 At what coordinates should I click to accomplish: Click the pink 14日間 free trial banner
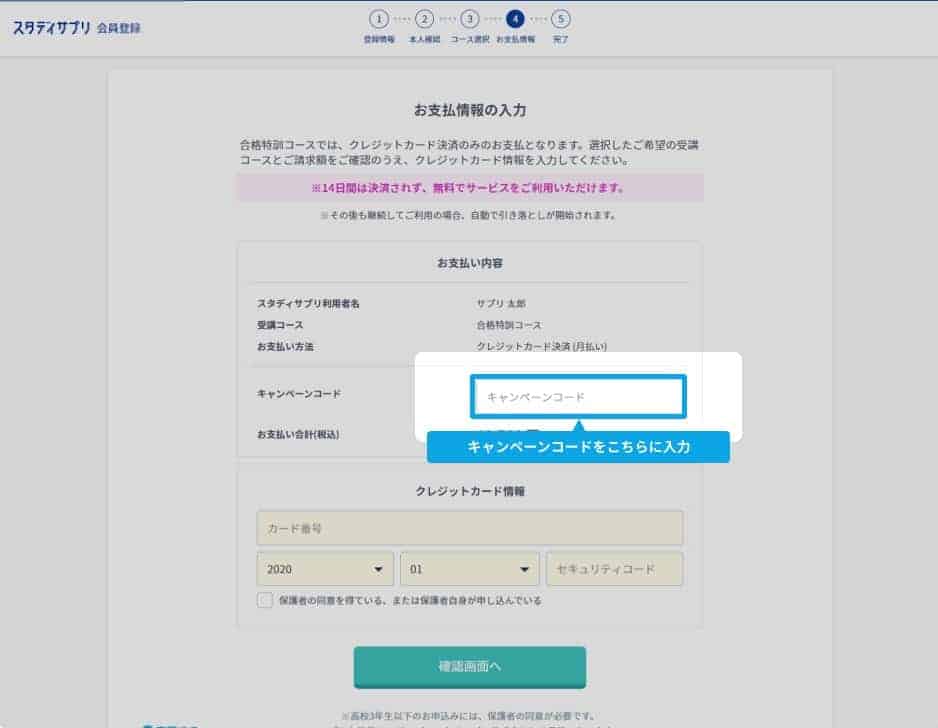pyautogui.click(x=469, y=188)
